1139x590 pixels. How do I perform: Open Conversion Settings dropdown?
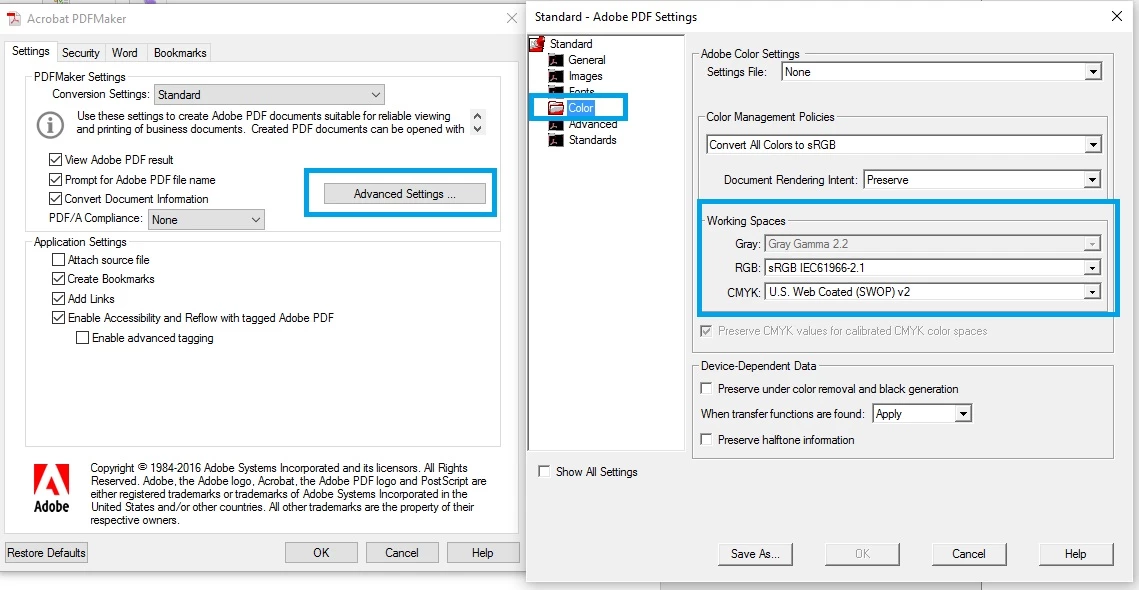269,94
